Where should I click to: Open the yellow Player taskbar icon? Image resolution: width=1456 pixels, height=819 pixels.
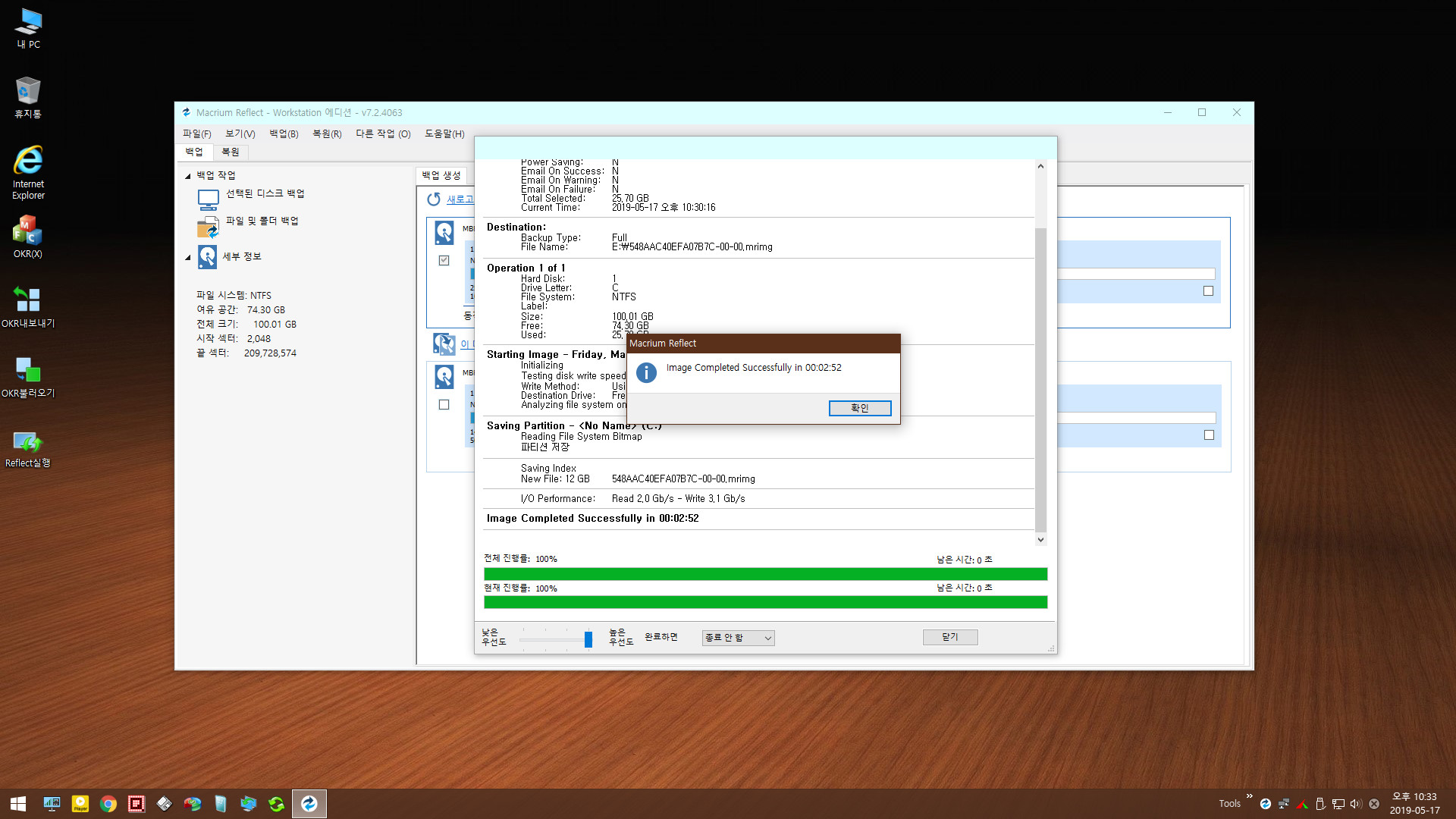click(80, 804)
